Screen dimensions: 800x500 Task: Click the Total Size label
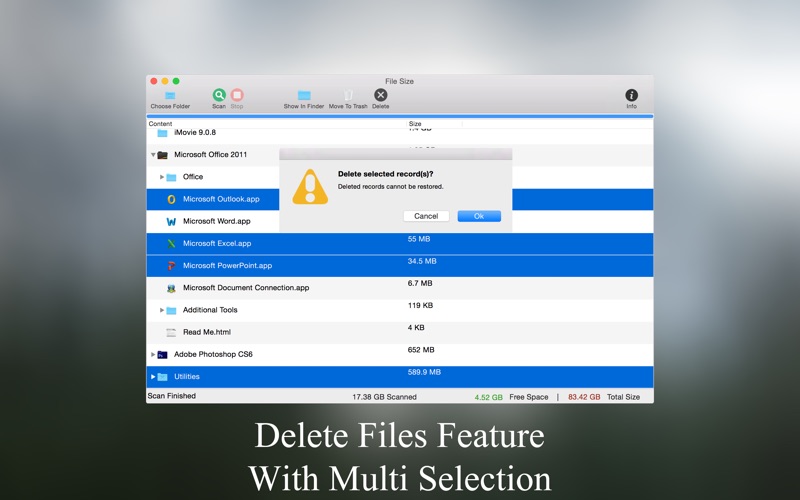623,397
